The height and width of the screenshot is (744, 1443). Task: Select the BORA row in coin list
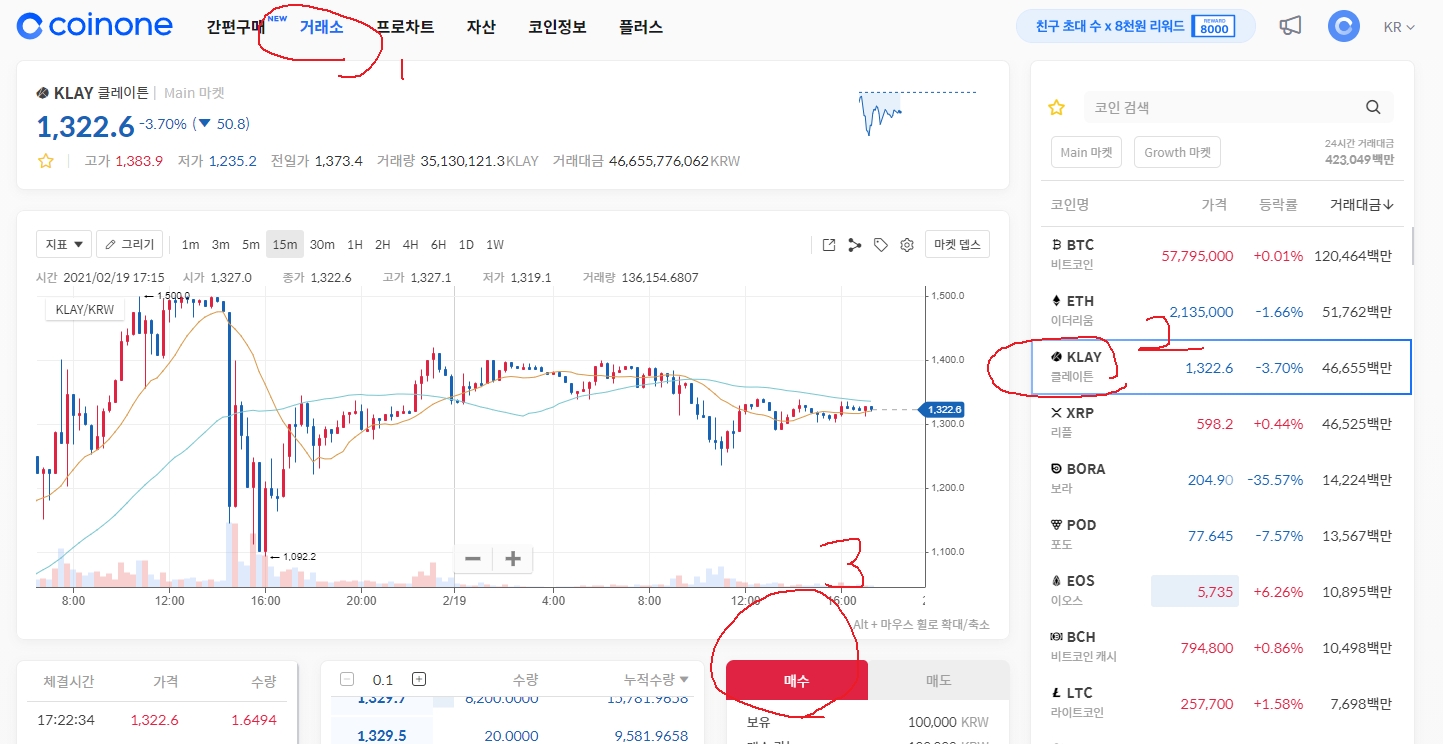click(x=1221, y=479)
